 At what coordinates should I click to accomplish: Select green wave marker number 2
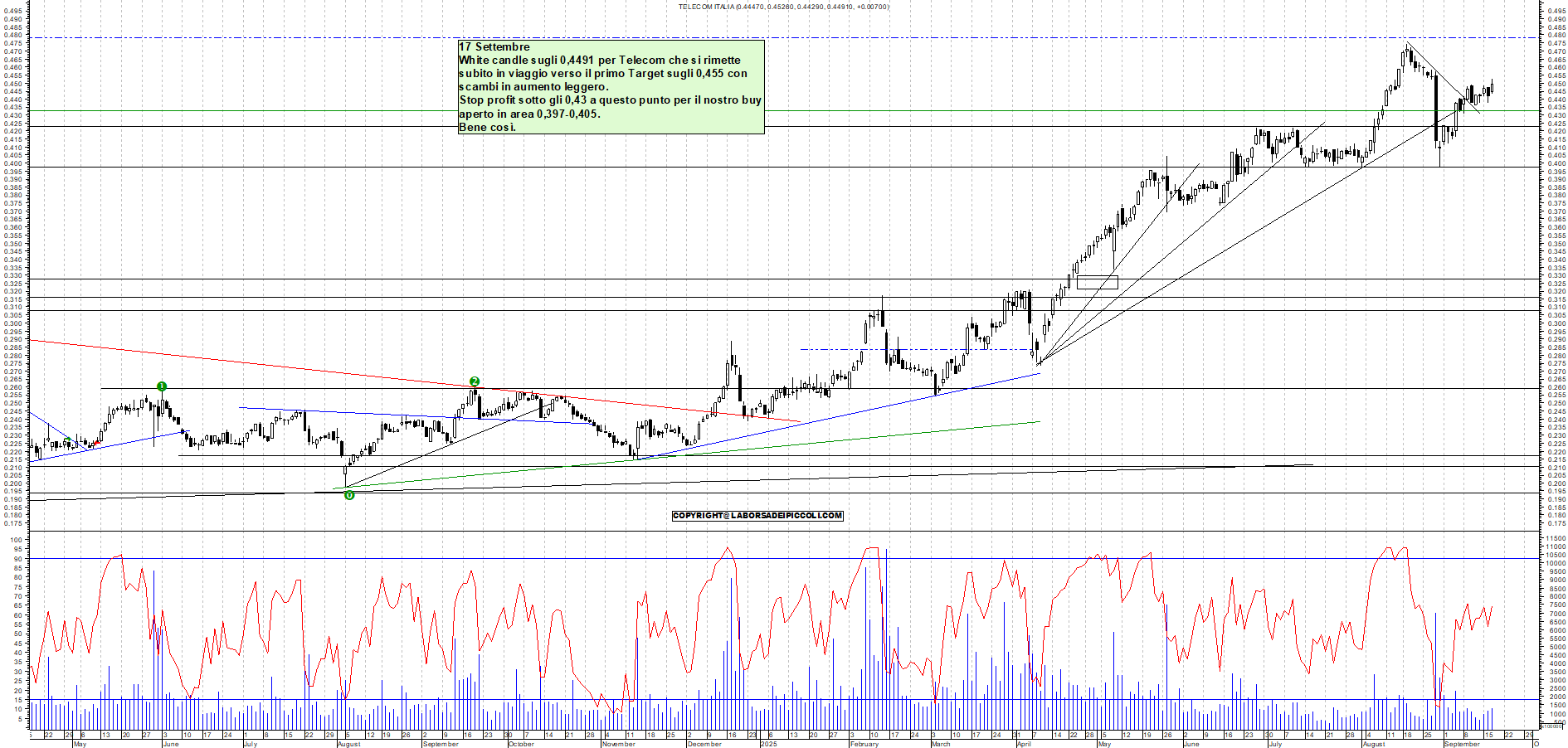pos(475,381)
